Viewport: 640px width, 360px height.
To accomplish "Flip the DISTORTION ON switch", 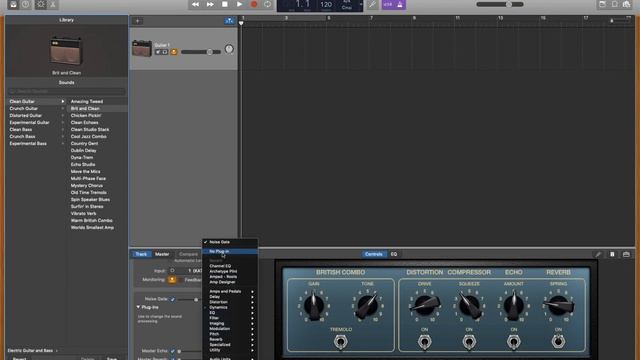I will tap(424, 342).
